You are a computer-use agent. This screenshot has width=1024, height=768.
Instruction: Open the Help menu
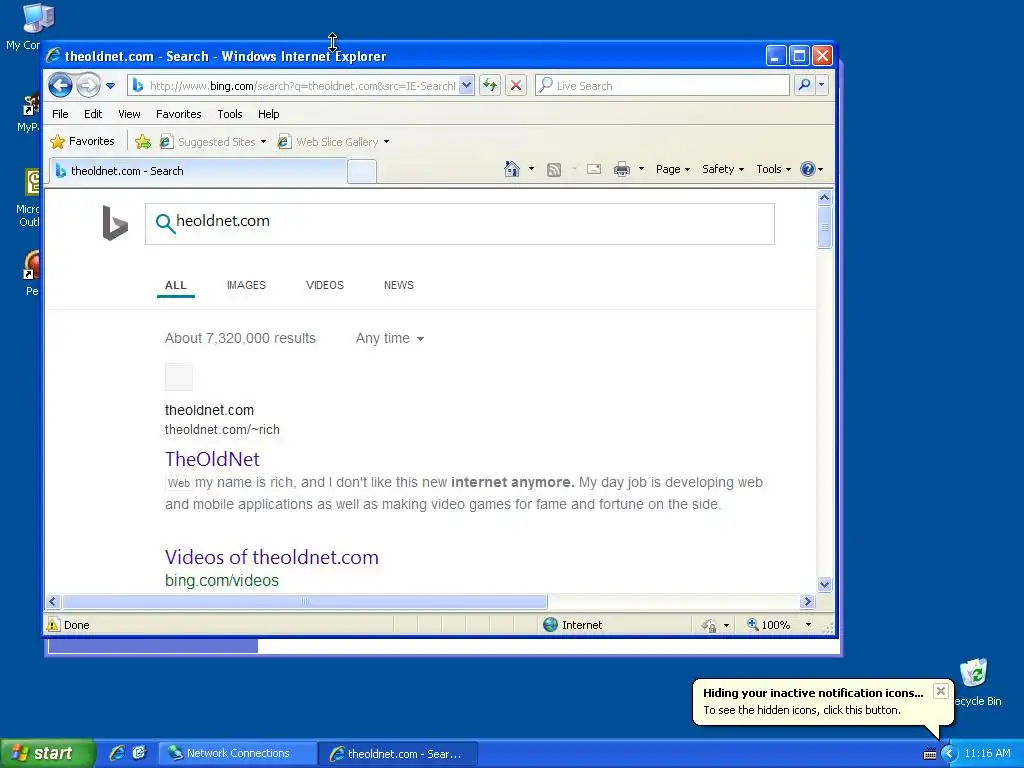click(268, 114)
